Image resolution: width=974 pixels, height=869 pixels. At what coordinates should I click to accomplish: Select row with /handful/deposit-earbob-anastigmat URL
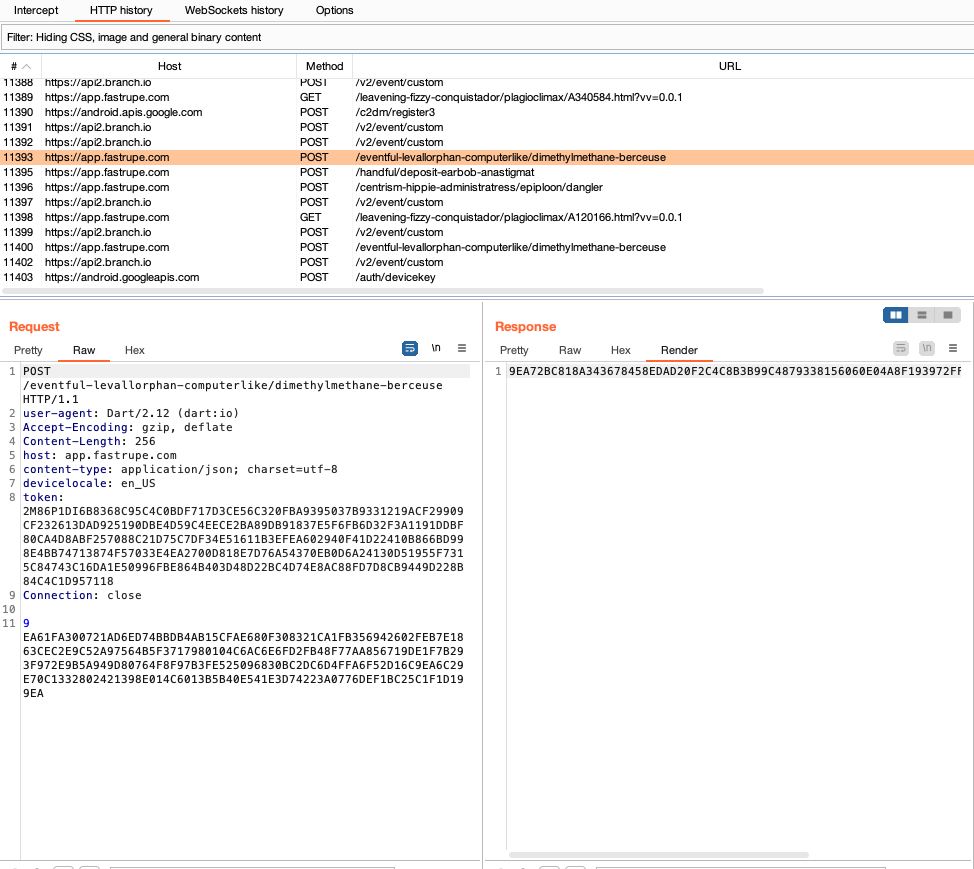tap(487, 172)
